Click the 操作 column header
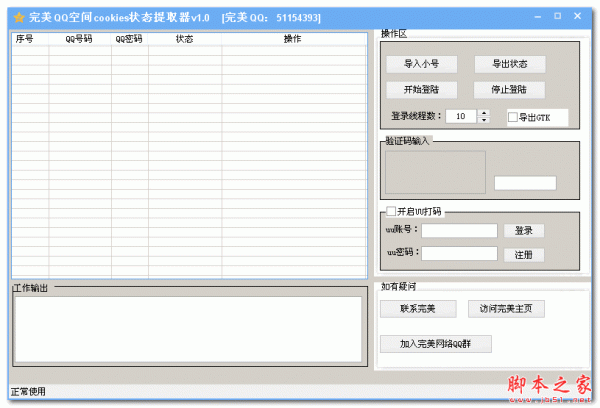The width and height of the screenshot is (600, 408). (294, 39)
